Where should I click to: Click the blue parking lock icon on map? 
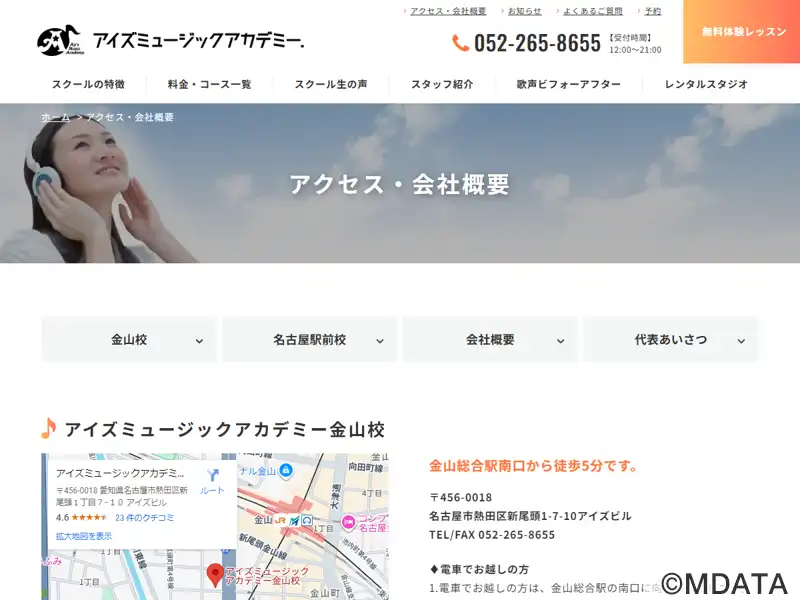point(287,470)
